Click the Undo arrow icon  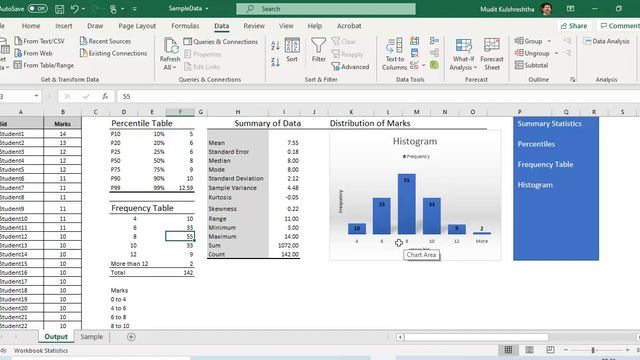pos(74,9)
